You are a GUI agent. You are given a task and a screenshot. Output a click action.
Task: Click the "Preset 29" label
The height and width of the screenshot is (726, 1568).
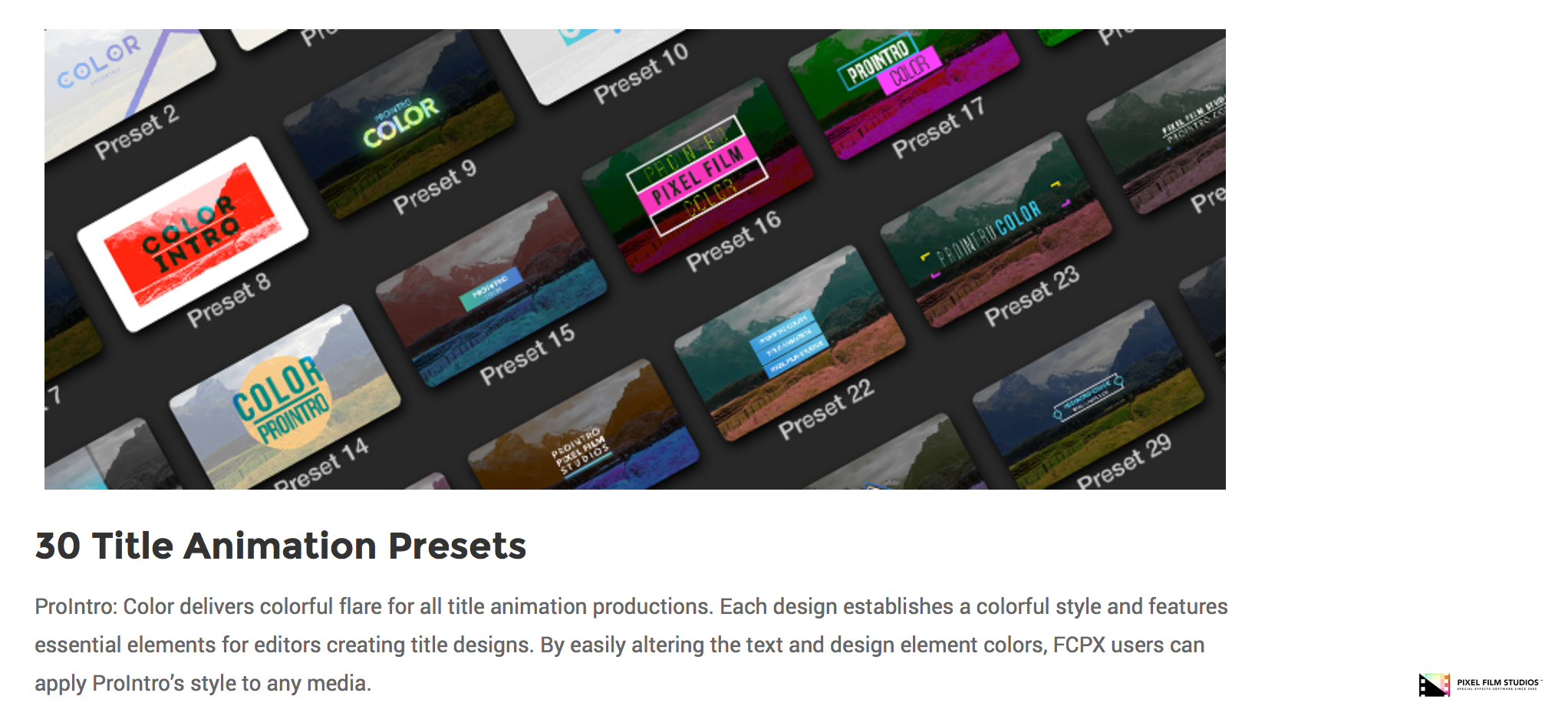point(1124,462)
